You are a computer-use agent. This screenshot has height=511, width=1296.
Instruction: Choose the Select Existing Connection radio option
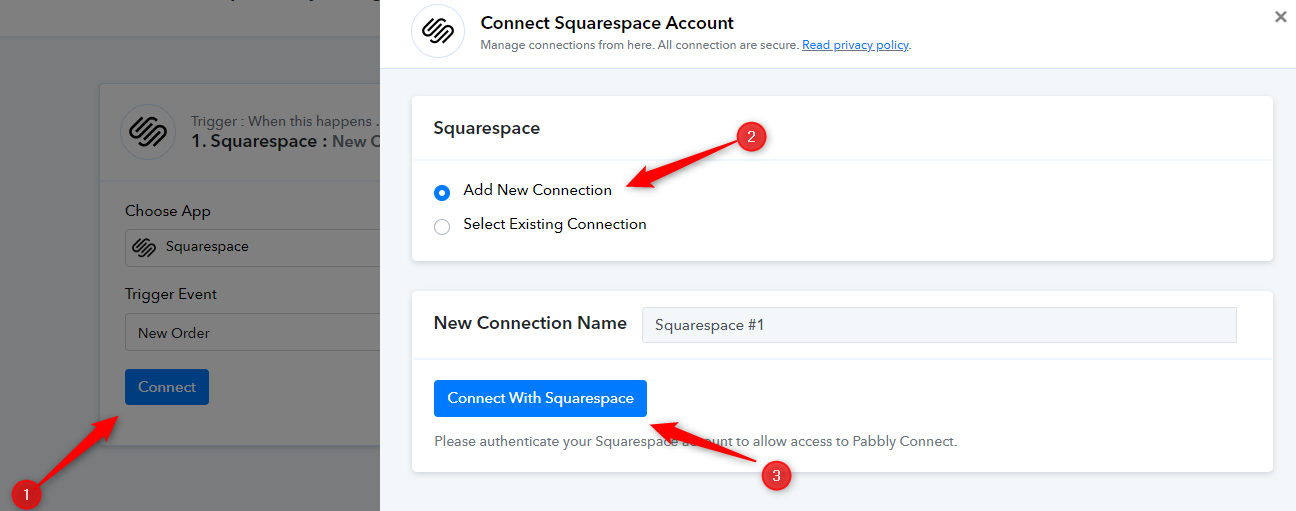[x=442, y=226]
